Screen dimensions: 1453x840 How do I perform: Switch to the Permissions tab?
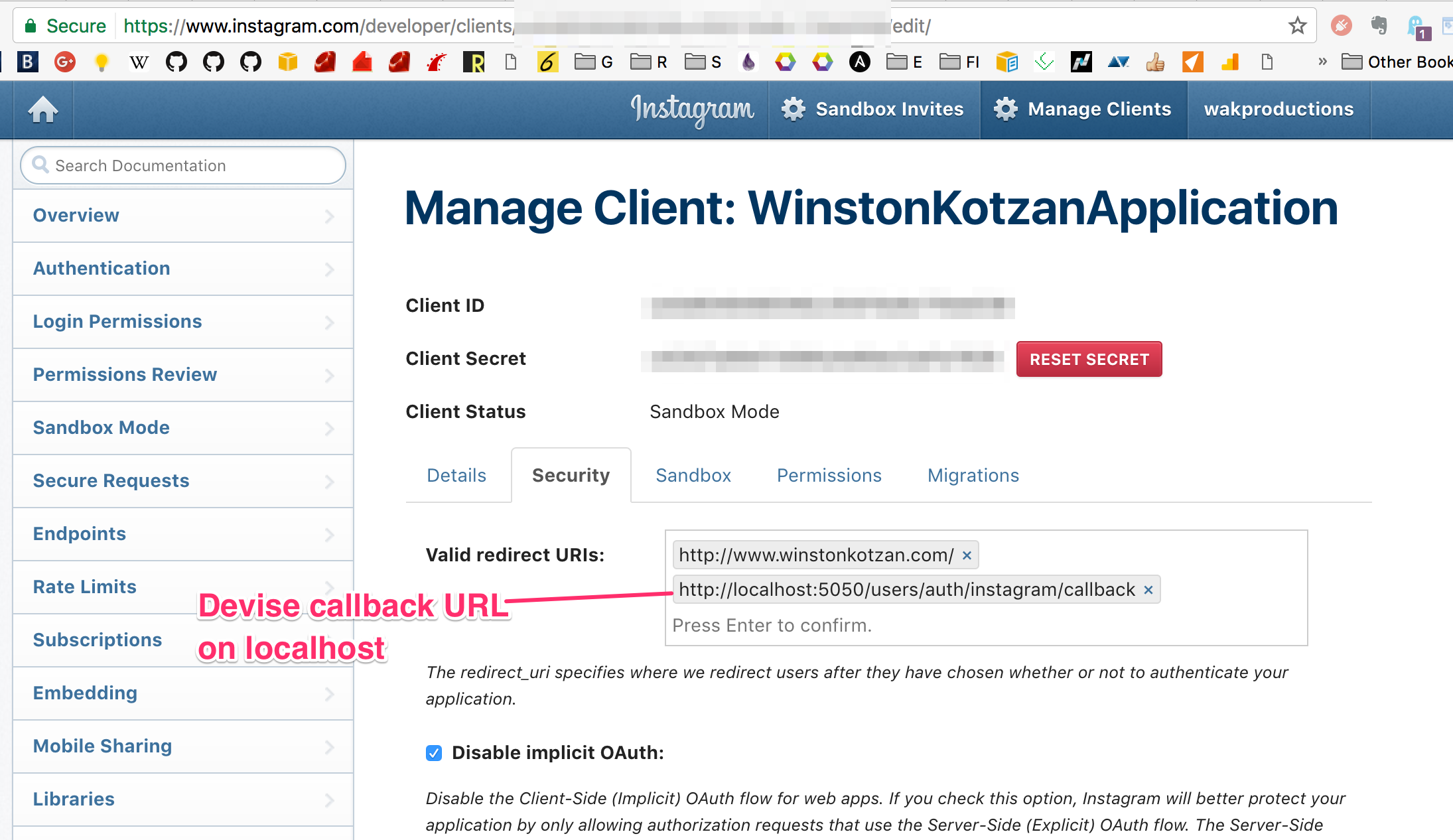(829, 476)
